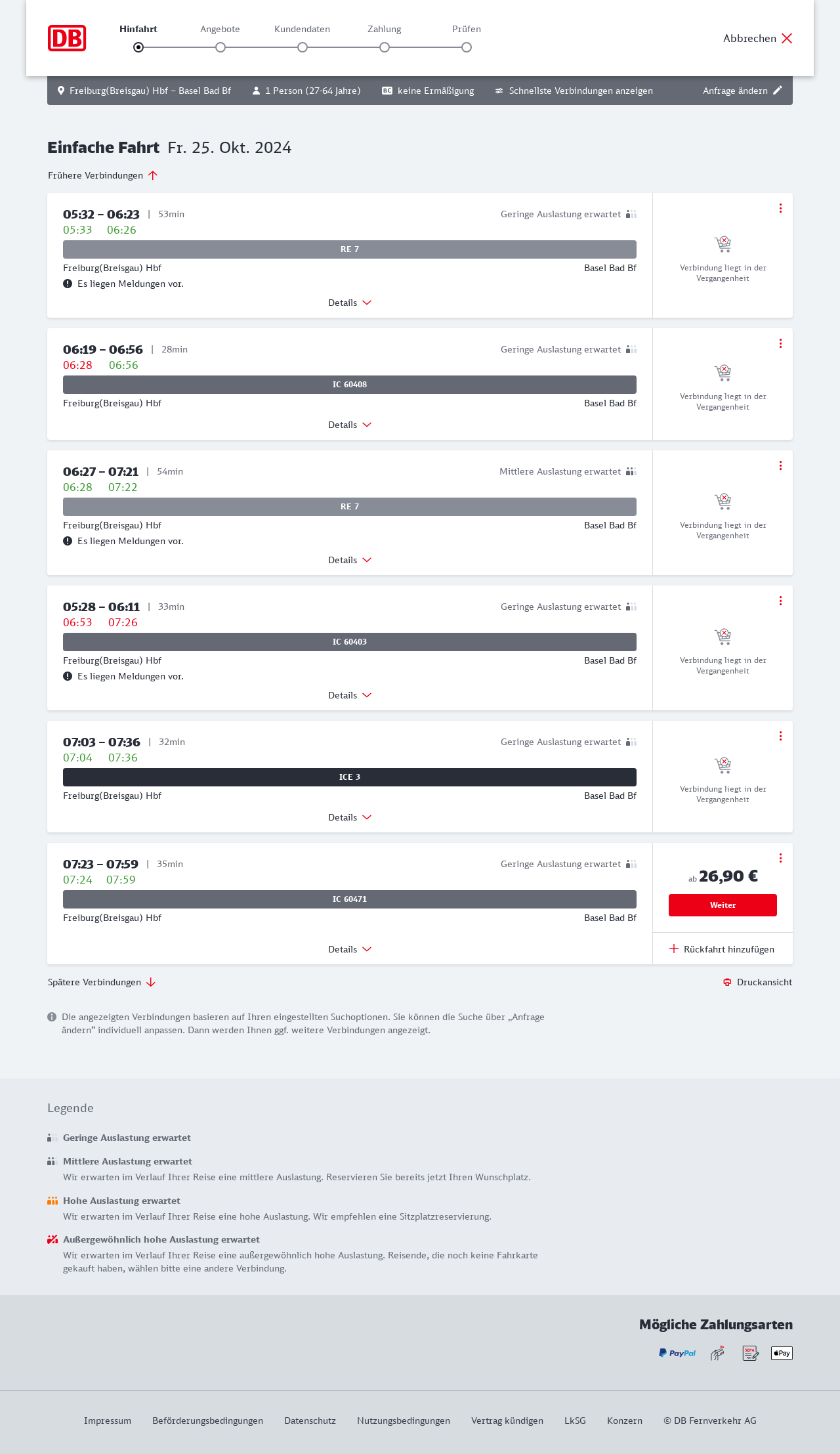Show Frühere Verbindungen

tap(103, 175)
